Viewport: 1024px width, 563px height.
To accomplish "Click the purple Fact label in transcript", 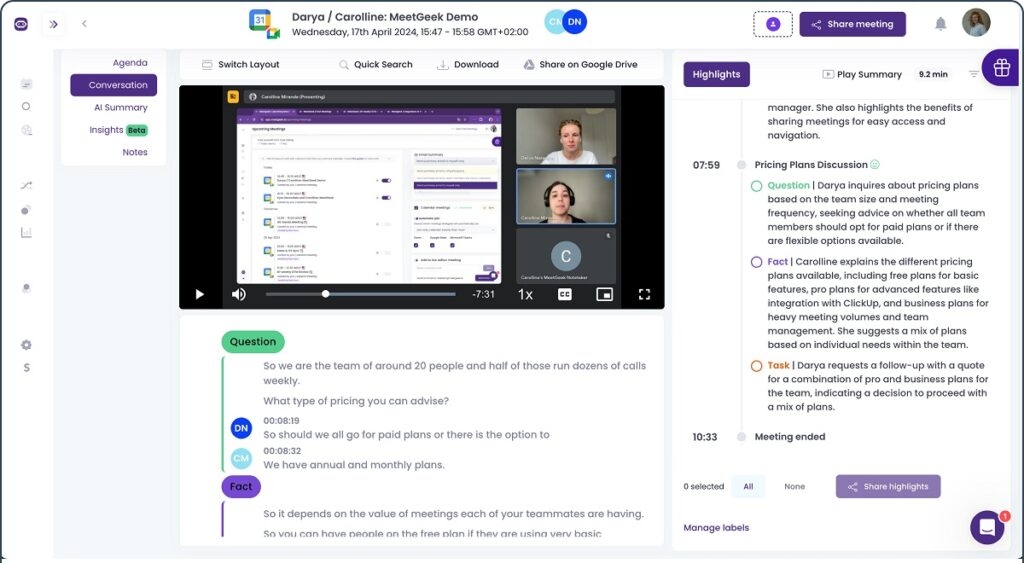I will [241, 487].
